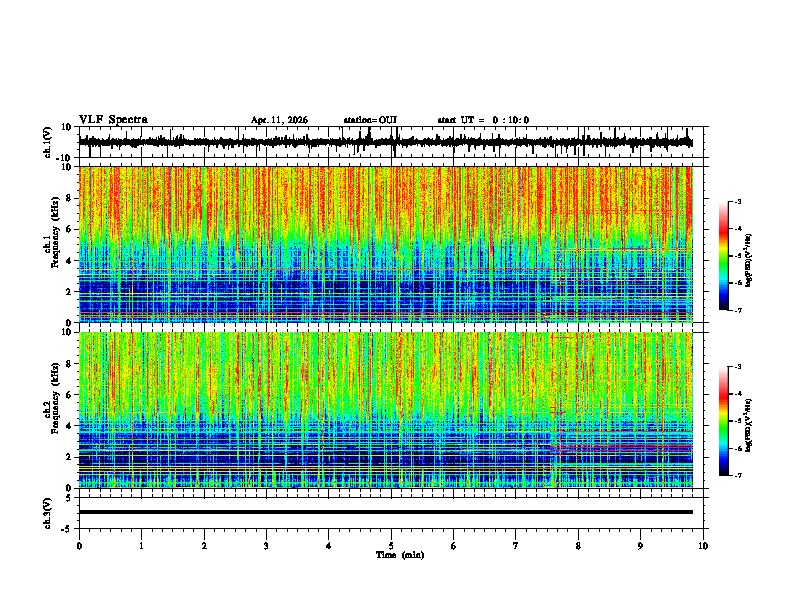Click the time axis tick label 0
Screen dimensions: 792x612
pyautogui.click(x=79, y=546)
